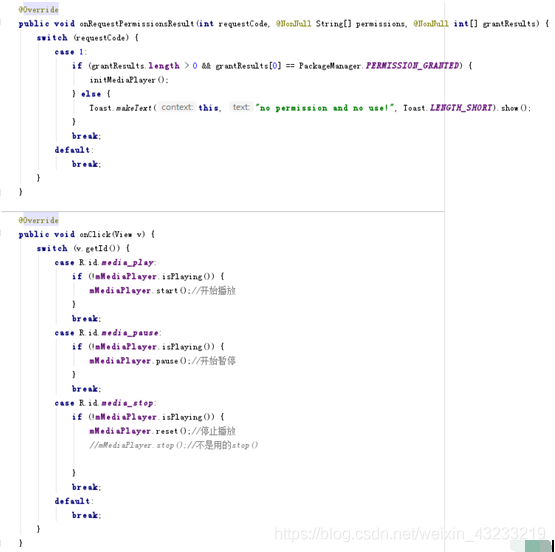Click the '//开始暂停' comment

[213, 361]
